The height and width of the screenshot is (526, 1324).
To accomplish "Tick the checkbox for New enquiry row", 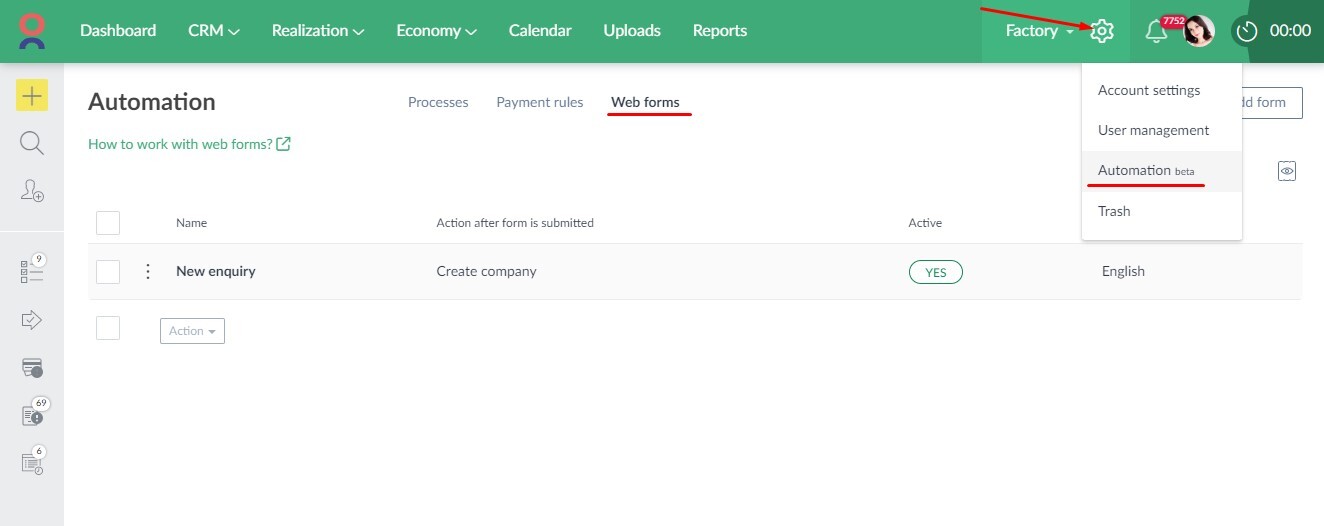I will [x=108, y=271].
